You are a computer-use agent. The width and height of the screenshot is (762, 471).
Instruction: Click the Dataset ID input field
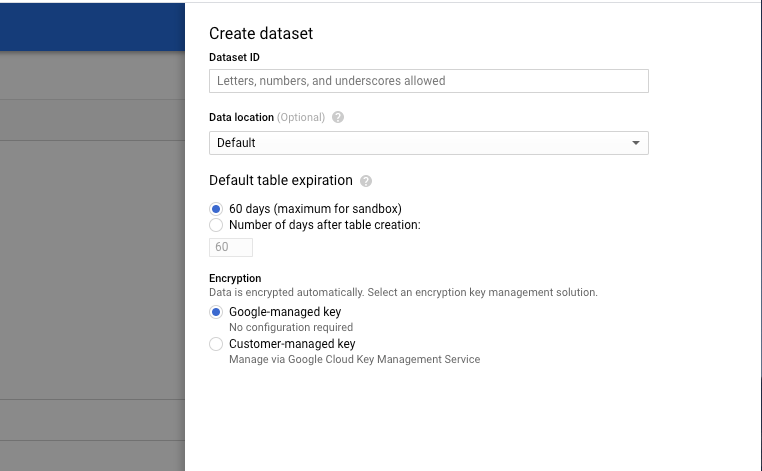429,81
